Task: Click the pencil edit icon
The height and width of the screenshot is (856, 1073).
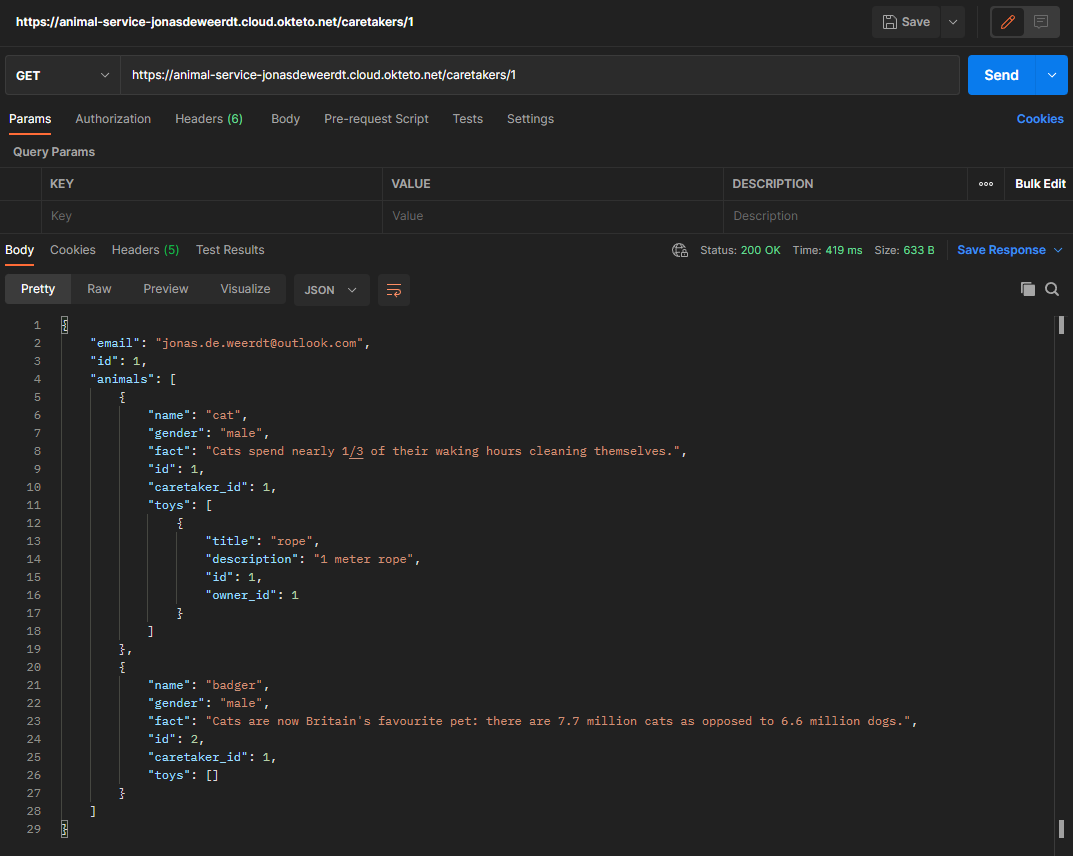Action: point(1007,22)
